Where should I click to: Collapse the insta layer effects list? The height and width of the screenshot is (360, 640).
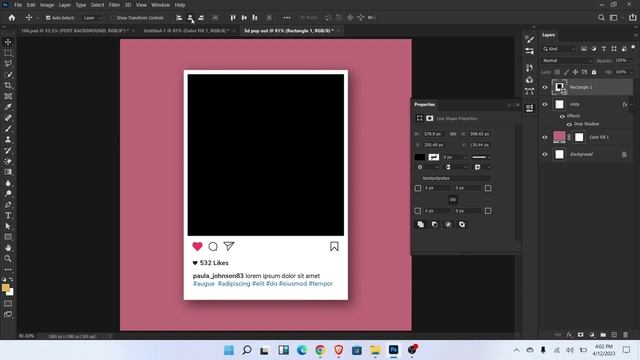631,104
